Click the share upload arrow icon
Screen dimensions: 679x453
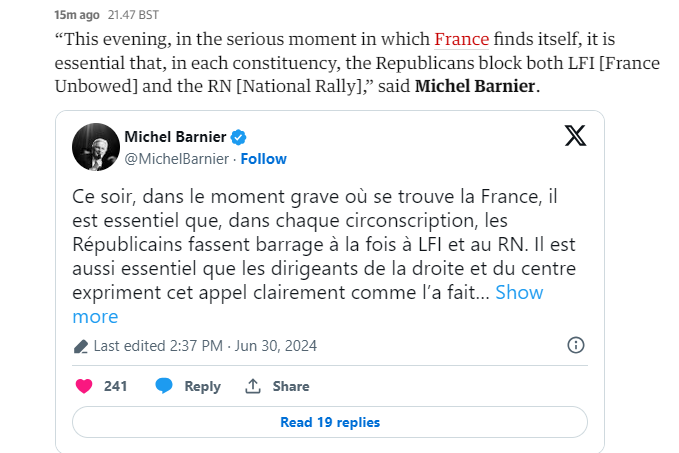tap(253, 386)
